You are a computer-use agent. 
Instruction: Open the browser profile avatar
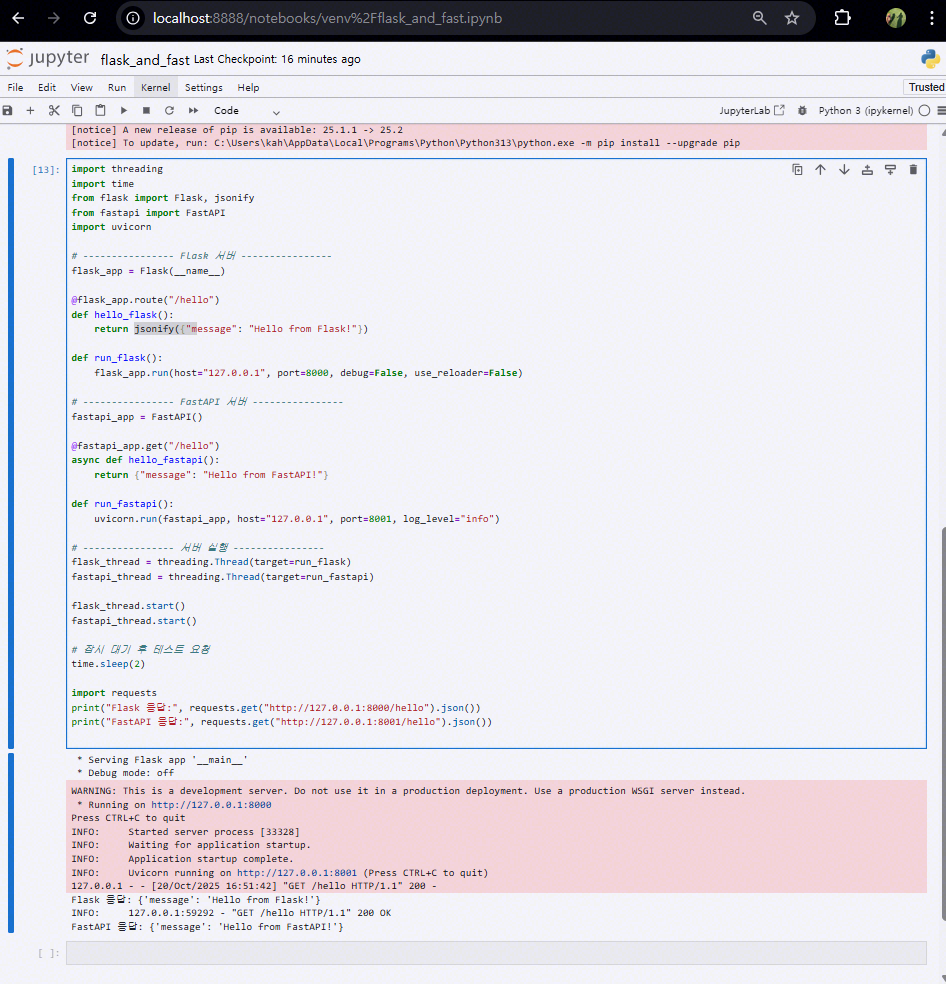896,18
